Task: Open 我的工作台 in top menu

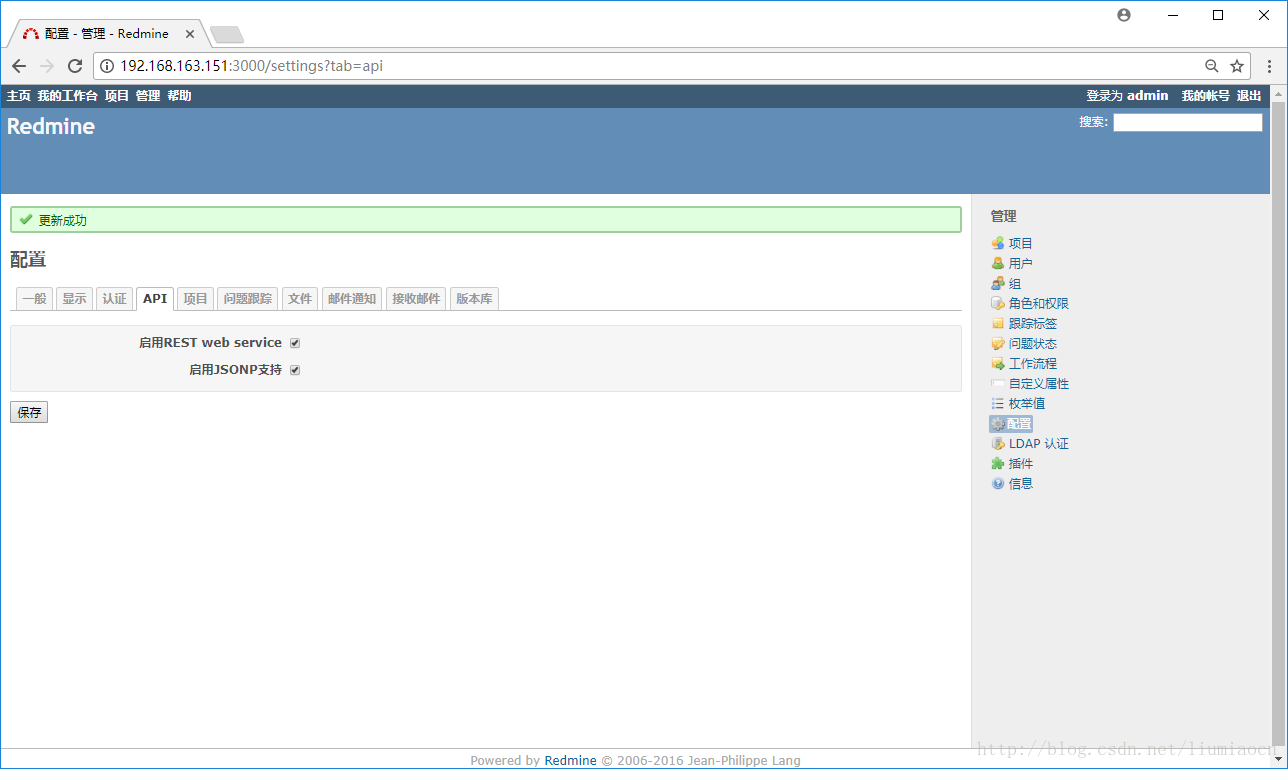Action: click(68, 96)
